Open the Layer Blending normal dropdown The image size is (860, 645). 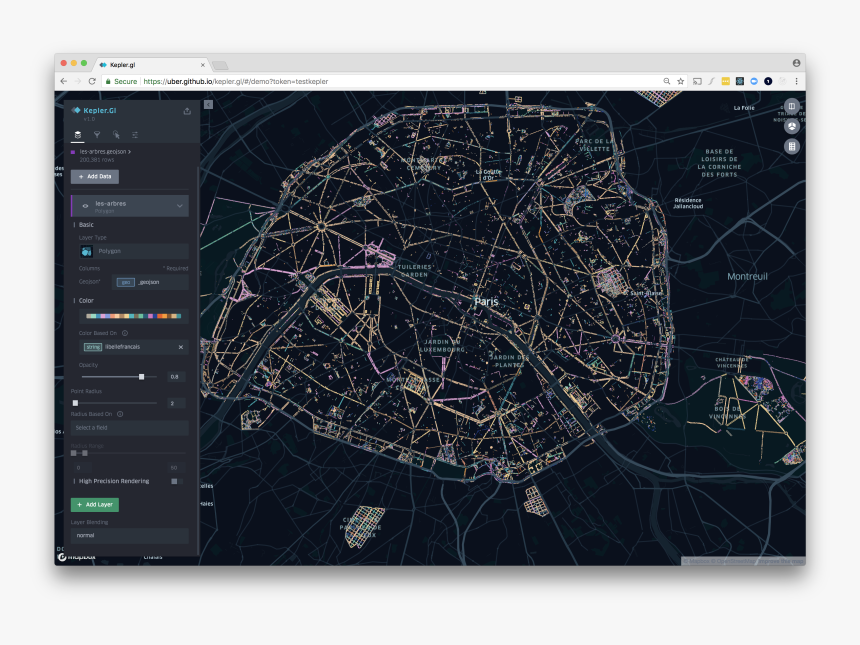pyautogui.click(x=129, y=535)
